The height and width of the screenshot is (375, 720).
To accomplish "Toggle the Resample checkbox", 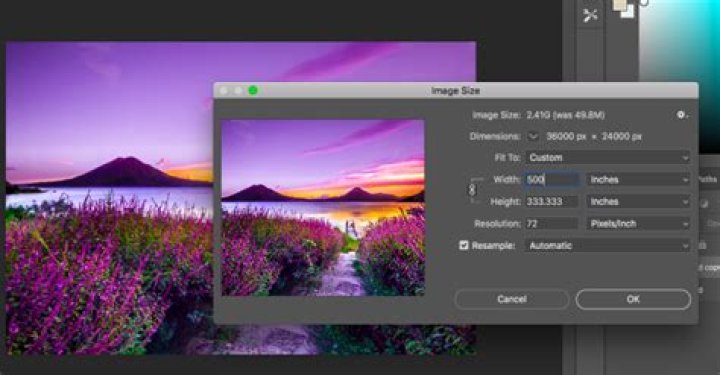I will click(464, 245).
